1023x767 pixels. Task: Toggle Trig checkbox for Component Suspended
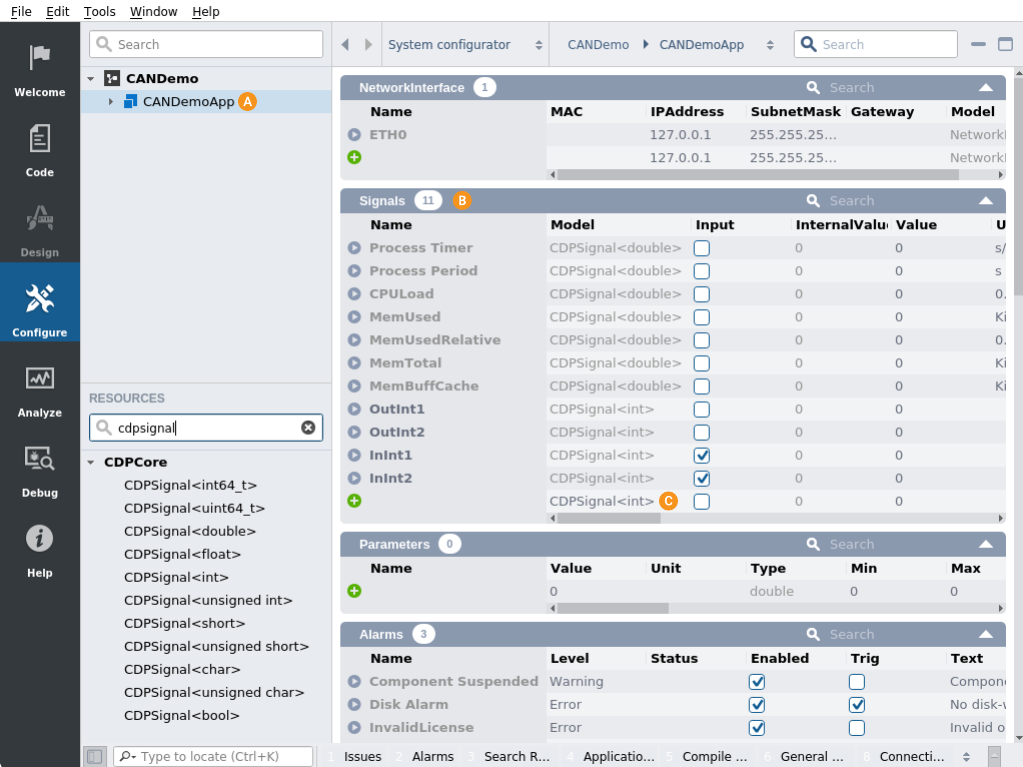click(x=857, y=682)
